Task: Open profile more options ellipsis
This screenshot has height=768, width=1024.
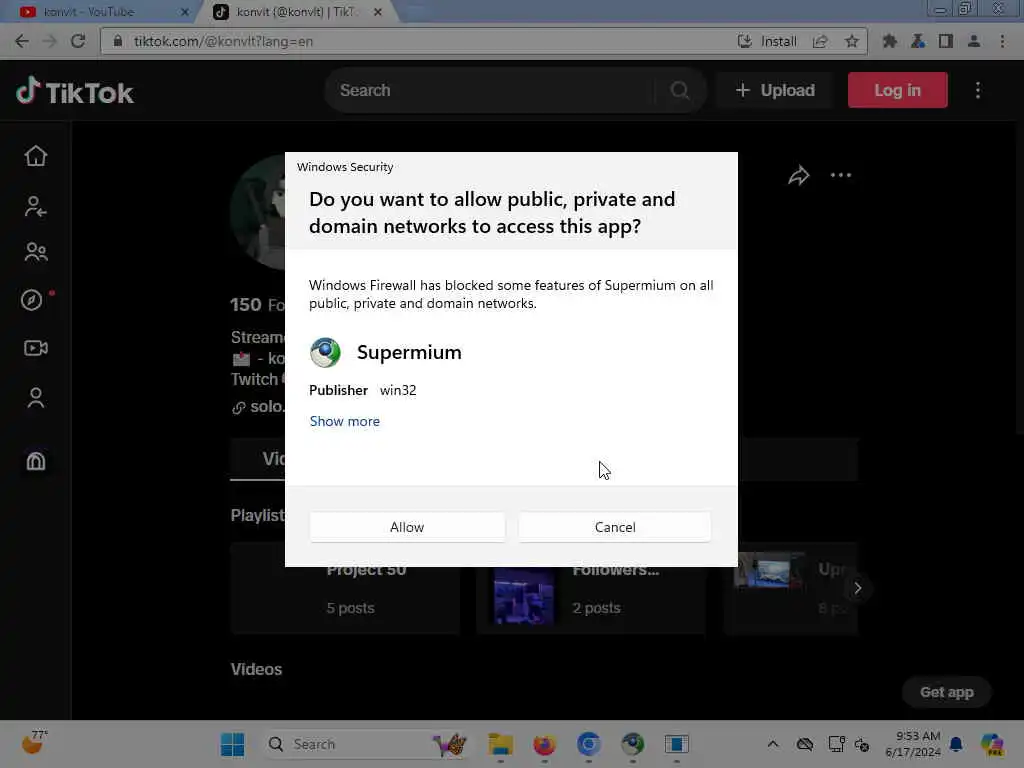Action: tap(840, 175)
